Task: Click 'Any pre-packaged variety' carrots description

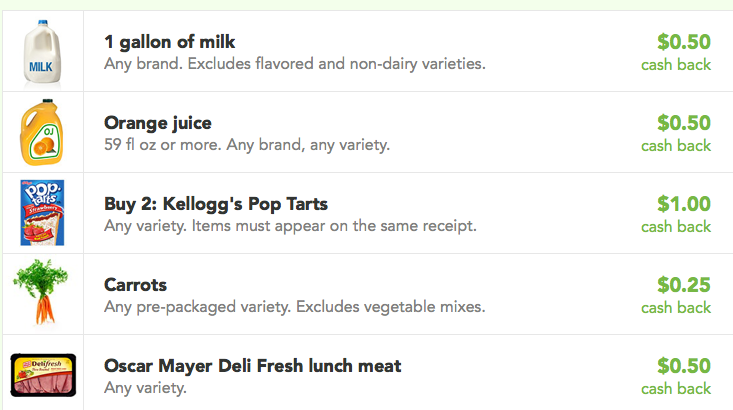Action: (197, 307)
